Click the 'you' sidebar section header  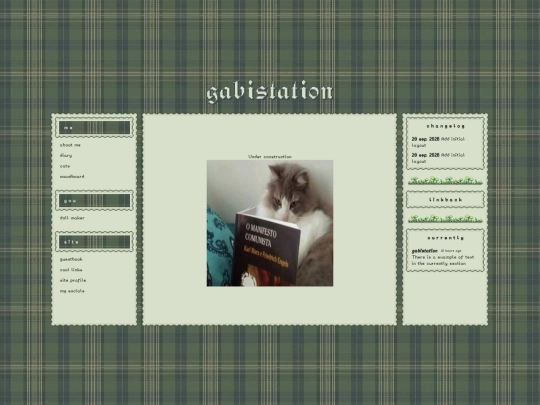coord(94,200)
